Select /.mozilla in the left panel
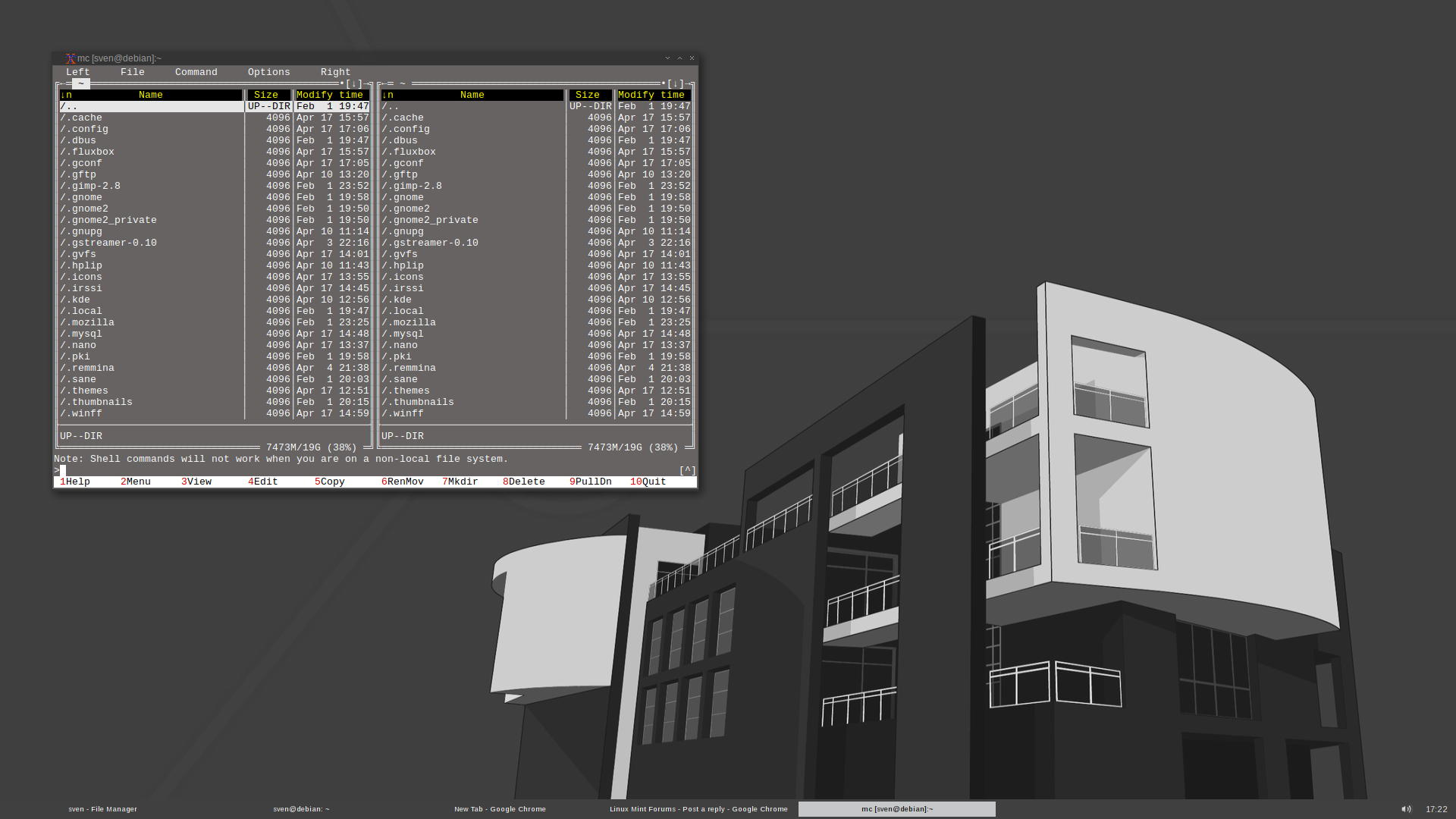 click(215, 322)
